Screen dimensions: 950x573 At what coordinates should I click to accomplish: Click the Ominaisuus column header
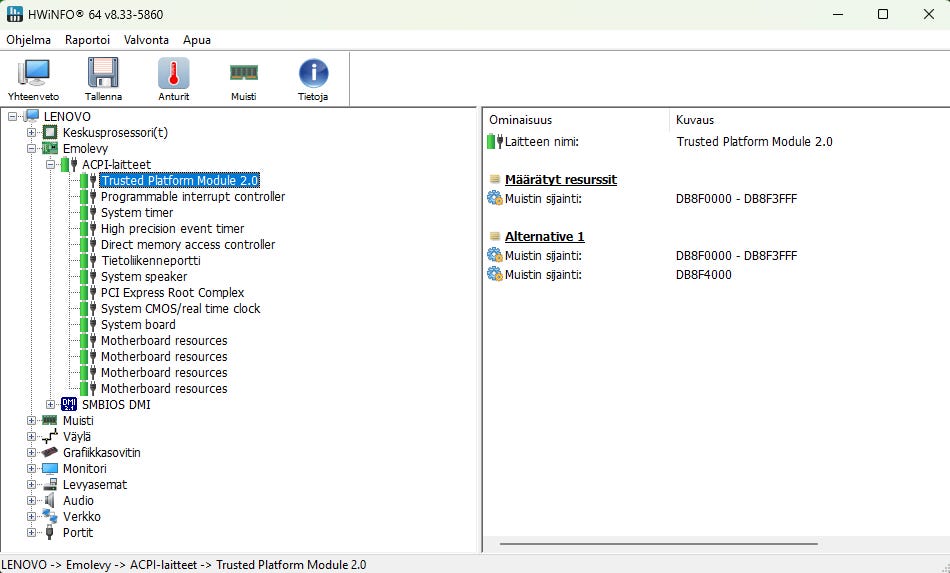pyautogui.click(x=520, y=120)
